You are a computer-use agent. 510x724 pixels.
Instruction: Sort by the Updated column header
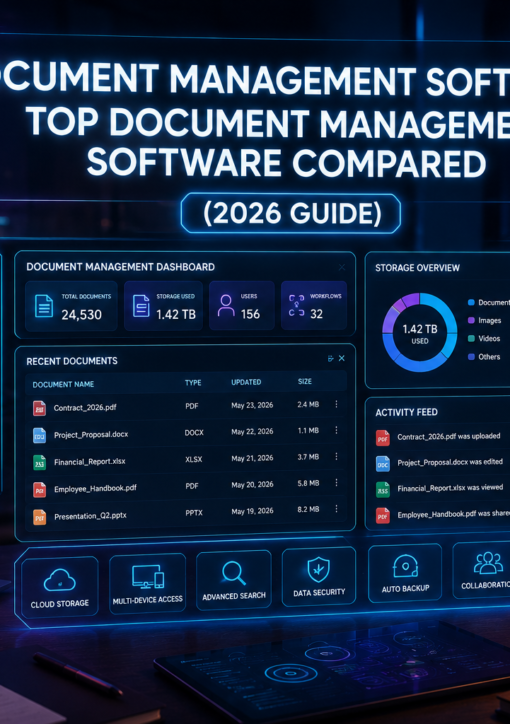pyautogui.click(x=246, y=382)
